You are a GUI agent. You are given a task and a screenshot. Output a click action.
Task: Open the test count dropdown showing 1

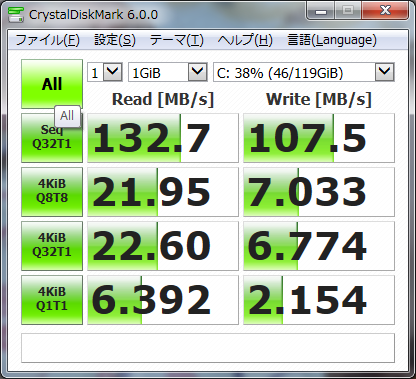[105, 72]
